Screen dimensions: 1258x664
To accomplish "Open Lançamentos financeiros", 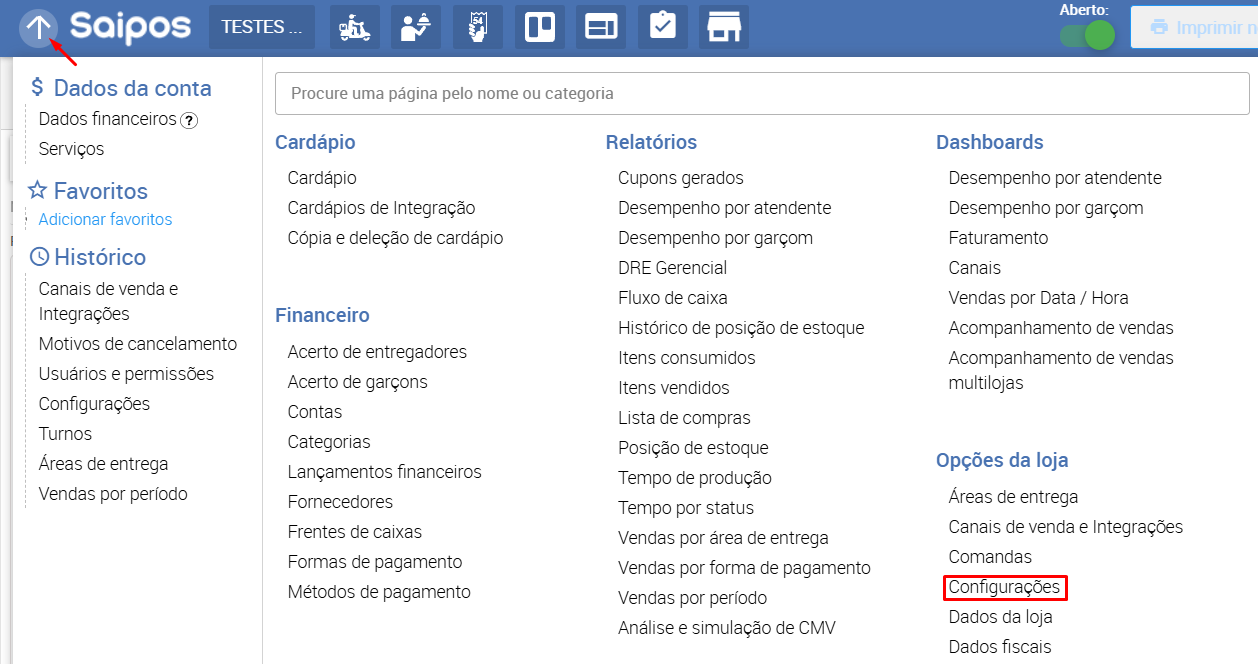I will pos(384,472).
